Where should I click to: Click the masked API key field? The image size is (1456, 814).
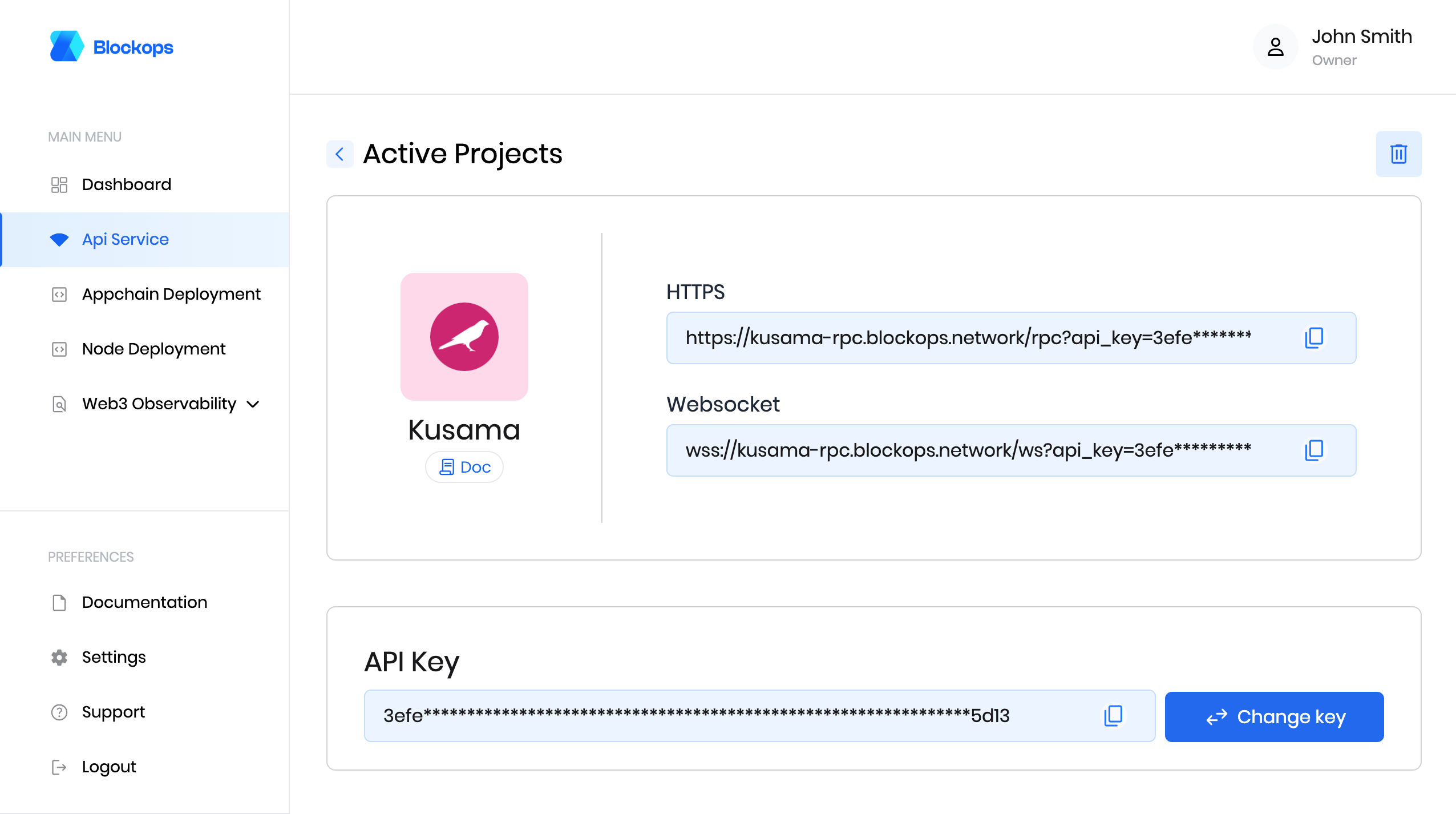[x=760, y=716]
